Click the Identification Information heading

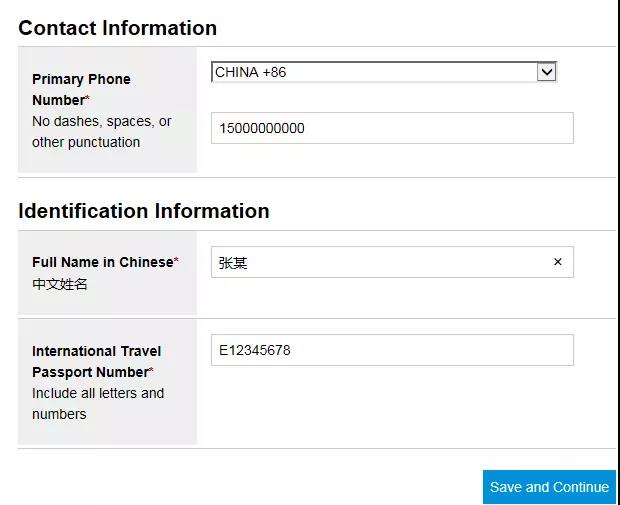coord(144,211)
